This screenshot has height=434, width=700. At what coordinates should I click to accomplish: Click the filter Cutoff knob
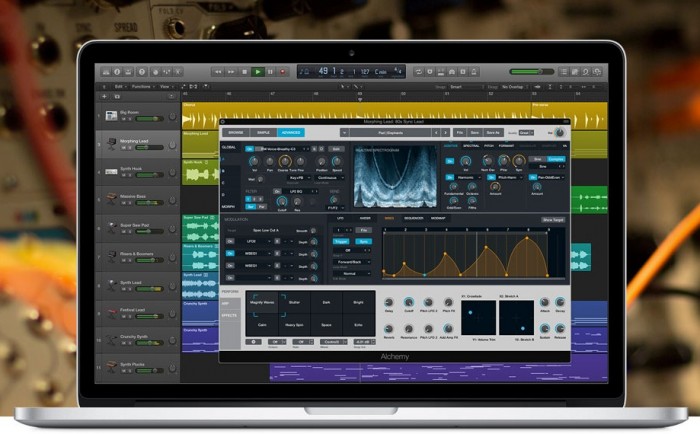(x=282, y=202)
